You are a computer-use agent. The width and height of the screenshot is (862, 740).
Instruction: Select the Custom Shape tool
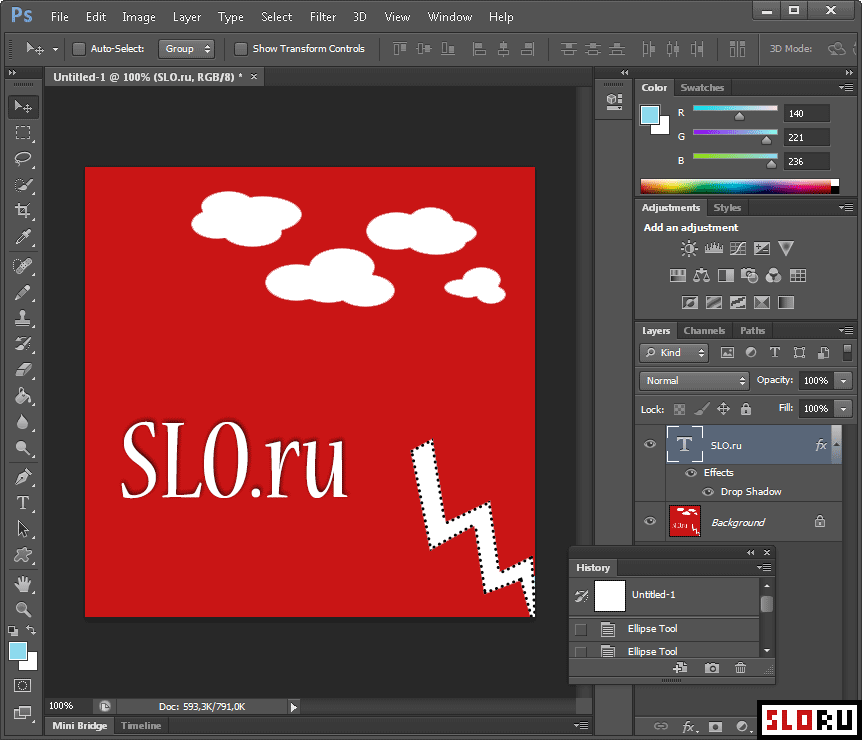pyautogui.click(x=23, y=555)
